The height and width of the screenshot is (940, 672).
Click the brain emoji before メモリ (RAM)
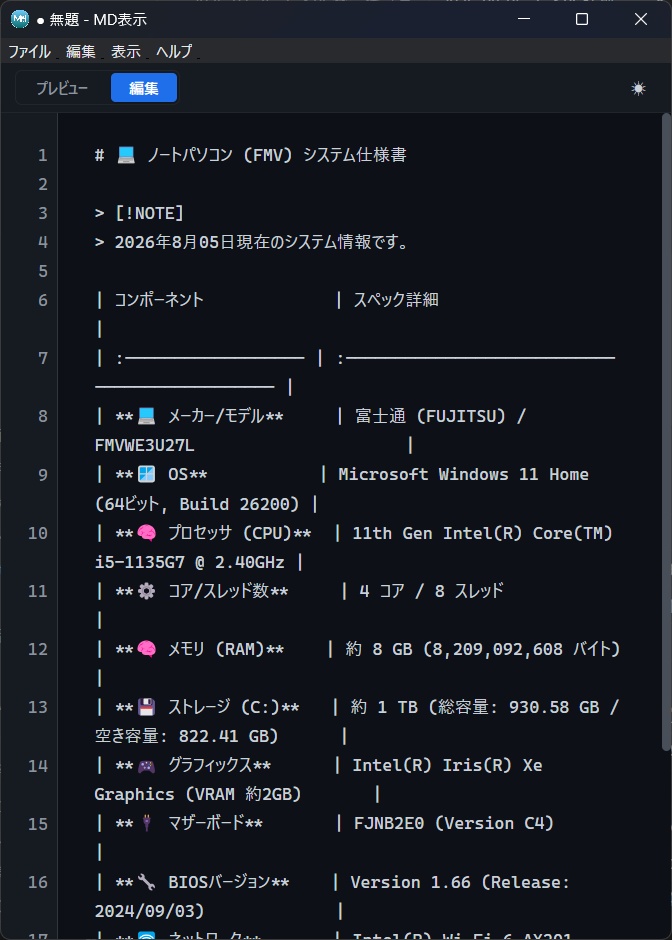[146, 649]
